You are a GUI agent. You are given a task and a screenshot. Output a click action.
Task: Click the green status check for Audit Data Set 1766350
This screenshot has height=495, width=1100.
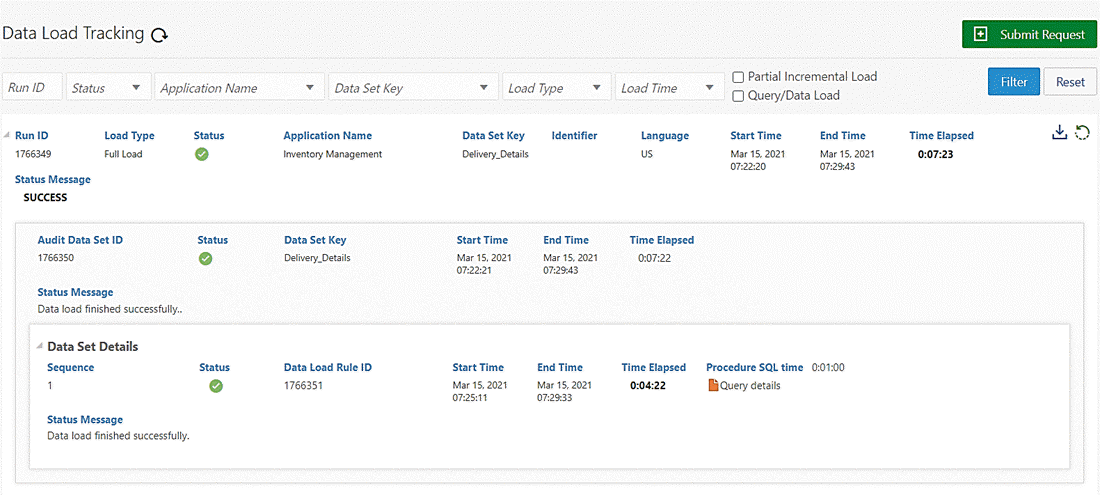tap(206, 258)
